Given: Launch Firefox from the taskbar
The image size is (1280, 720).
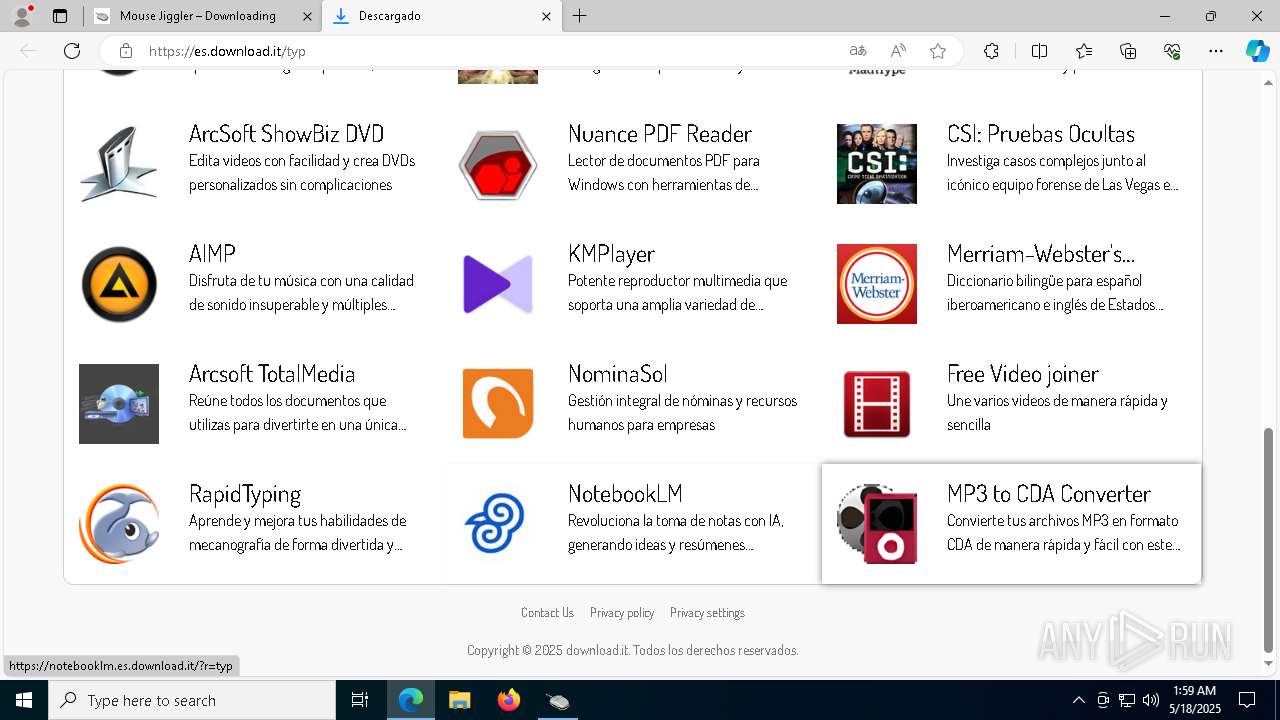Looking at the screenshot, I should 509,700.
